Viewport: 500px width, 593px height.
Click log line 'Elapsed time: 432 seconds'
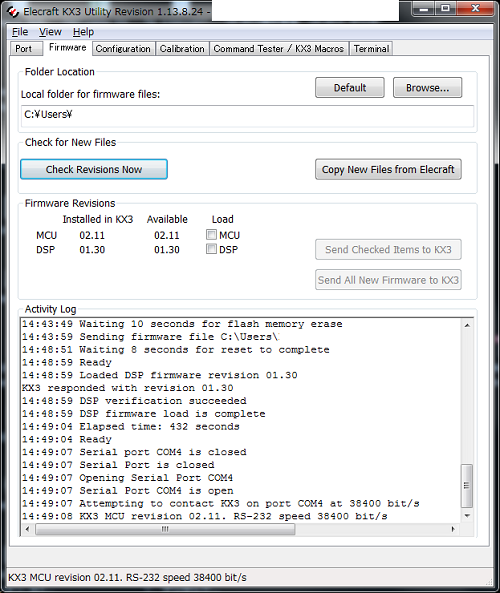pyautogui.click(x=131, y=427)
